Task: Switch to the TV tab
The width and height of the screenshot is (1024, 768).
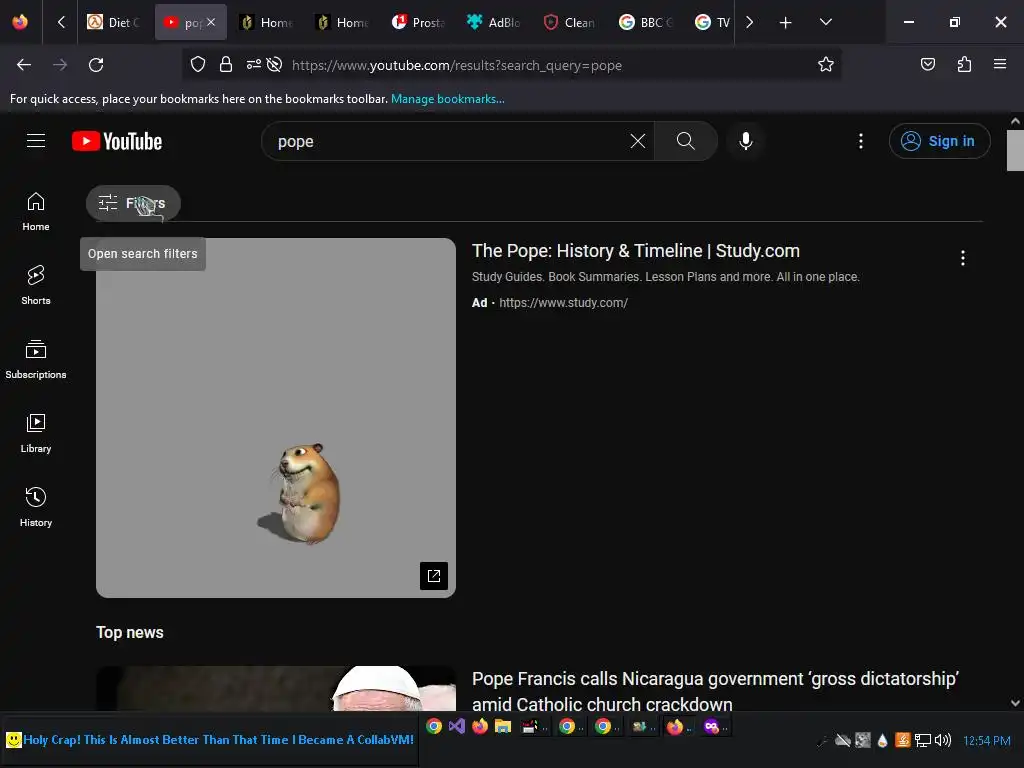Action: click(x=712, y=22)
